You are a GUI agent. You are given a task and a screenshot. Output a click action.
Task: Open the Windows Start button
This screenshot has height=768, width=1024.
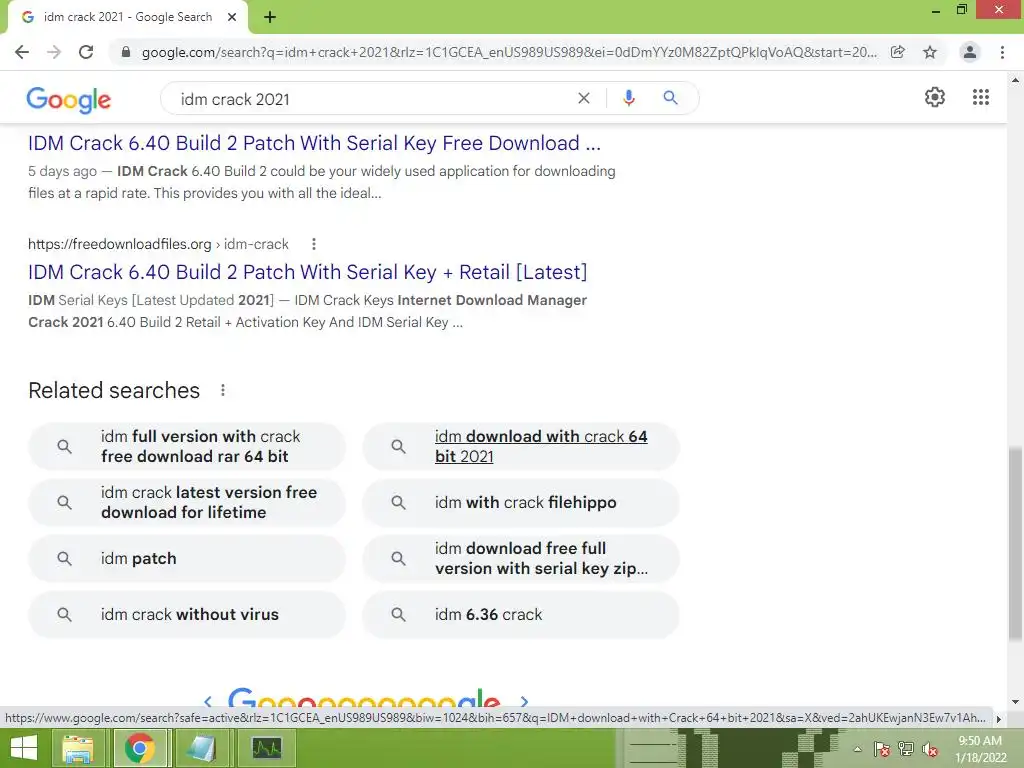24,748
